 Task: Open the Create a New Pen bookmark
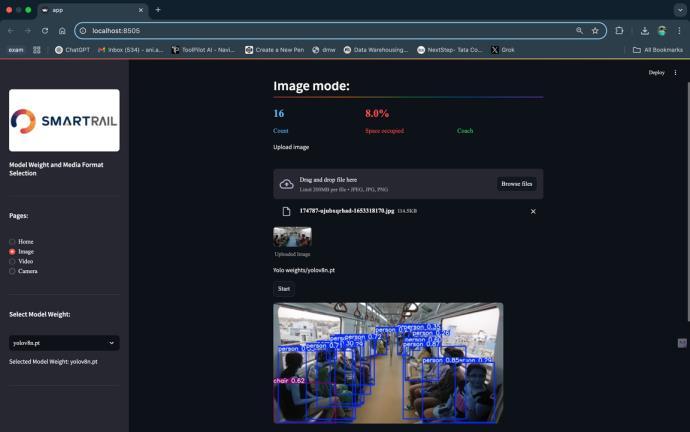pyautogui.click(x=275, y=50)
